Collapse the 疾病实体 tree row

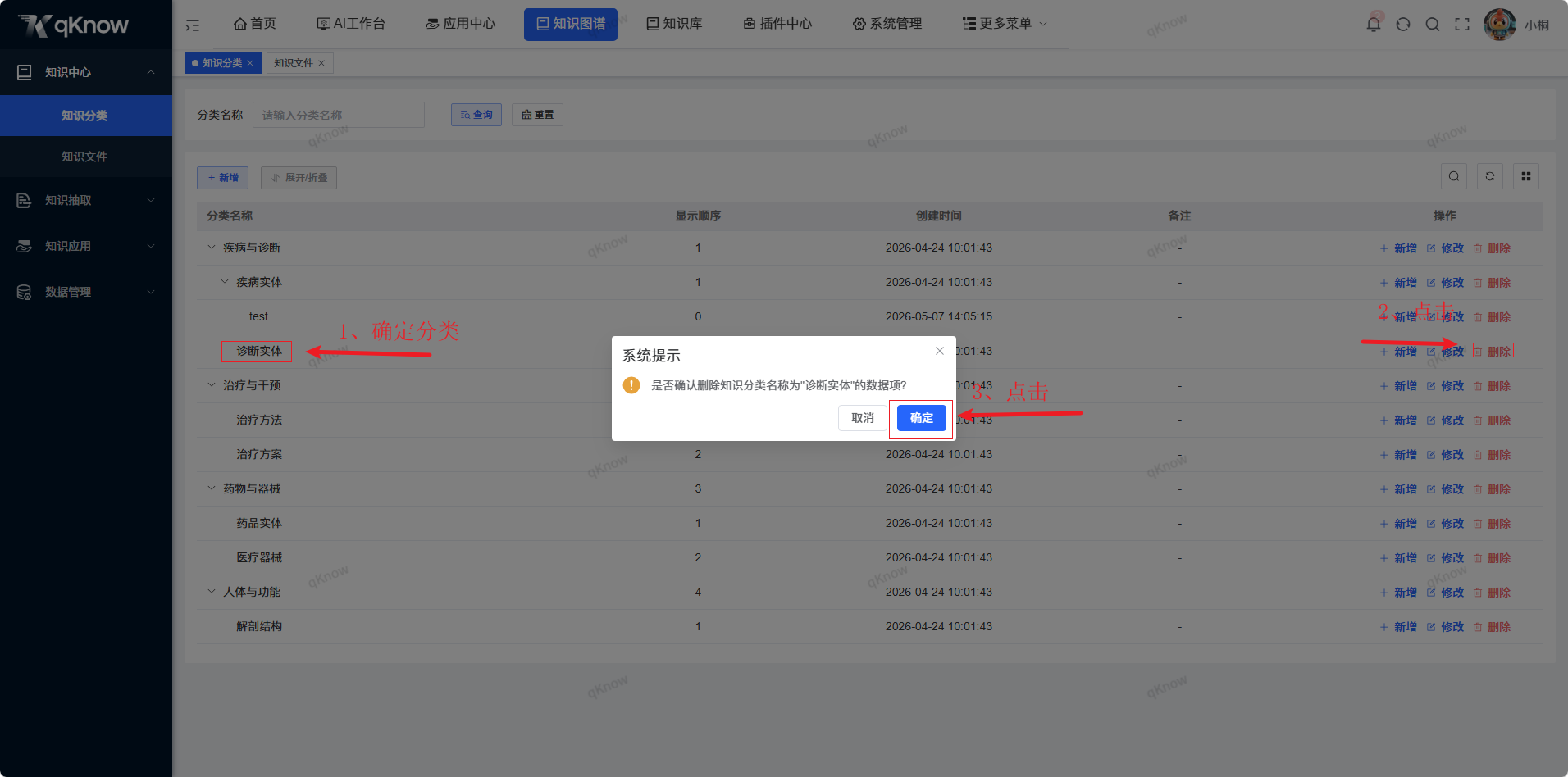pyautogui.click(x=225, y=282)
